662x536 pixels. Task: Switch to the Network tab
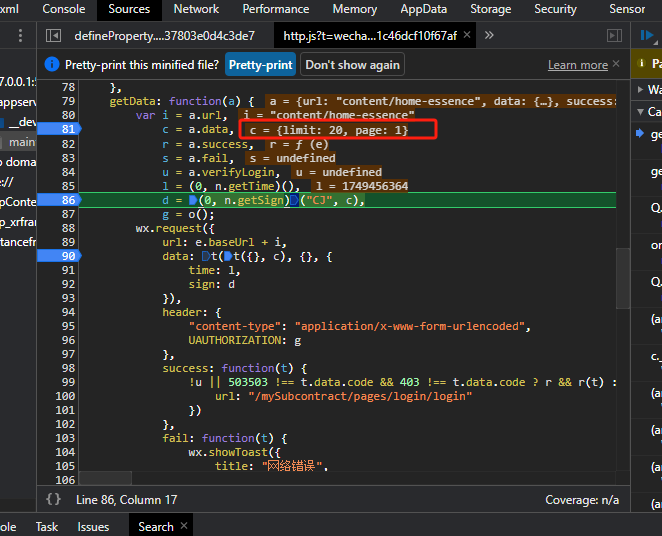[196, 9]
